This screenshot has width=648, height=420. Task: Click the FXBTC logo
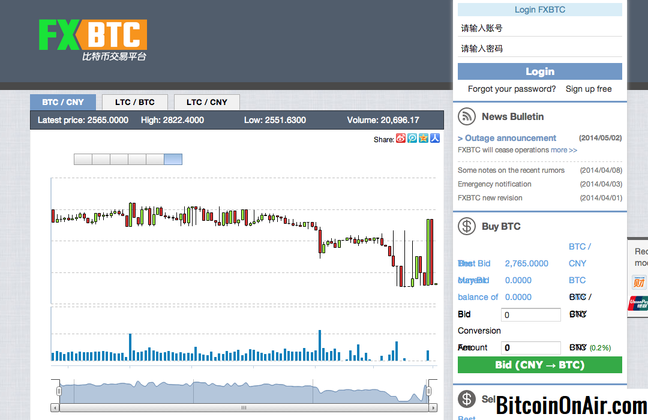pyautogui.click(x=93, y=40)
